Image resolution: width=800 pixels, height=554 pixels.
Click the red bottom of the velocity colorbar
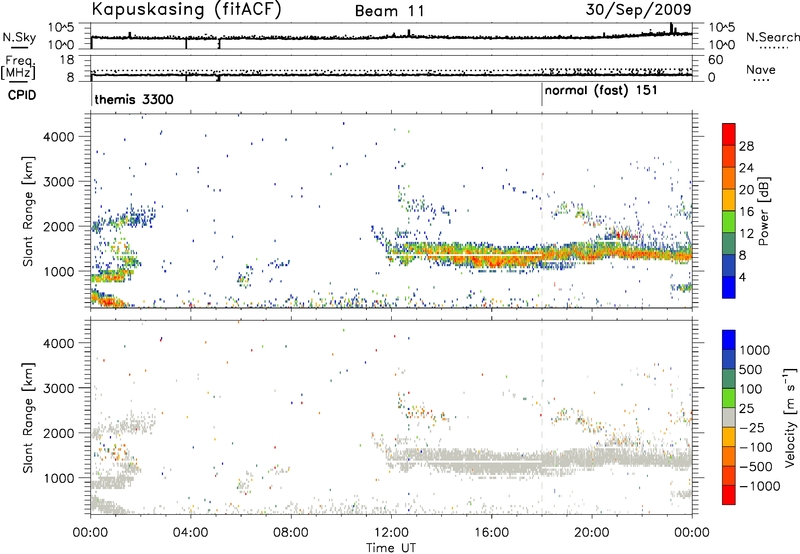click(729, 495)
